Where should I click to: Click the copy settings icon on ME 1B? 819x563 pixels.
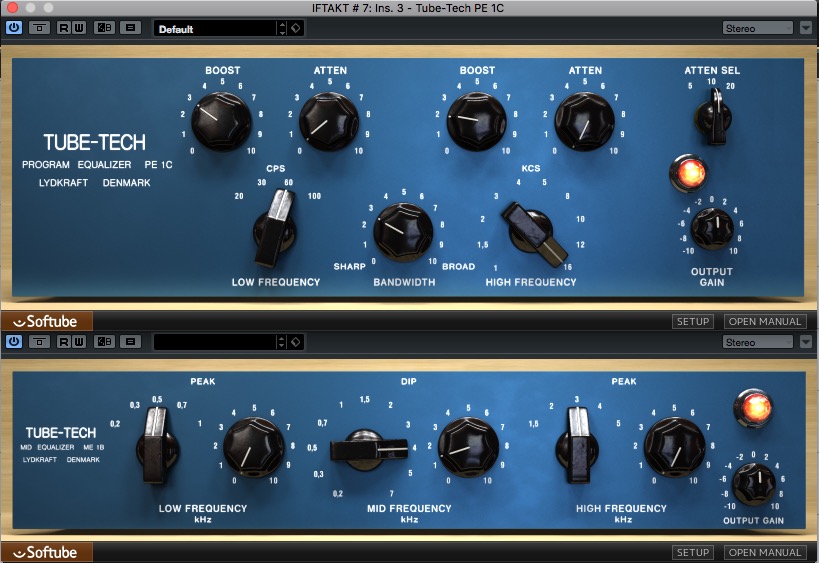pos(131,342)
